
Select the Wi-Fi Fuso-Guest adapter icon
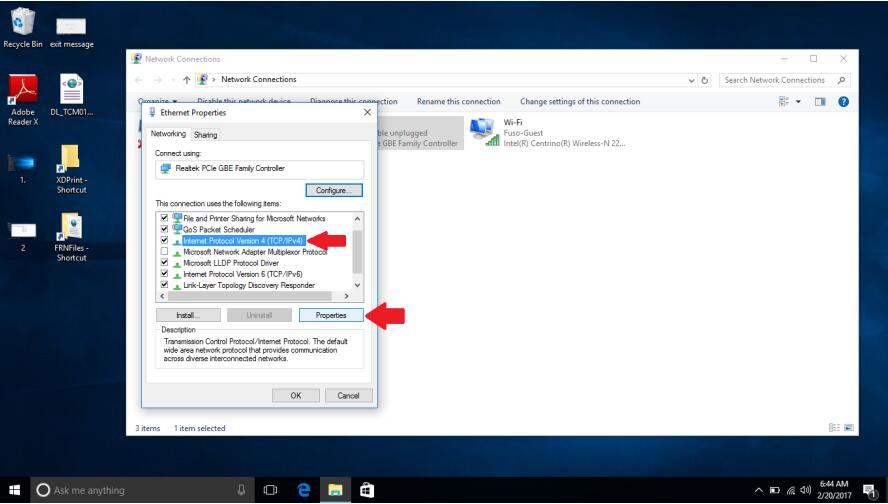tap(484, 132)
